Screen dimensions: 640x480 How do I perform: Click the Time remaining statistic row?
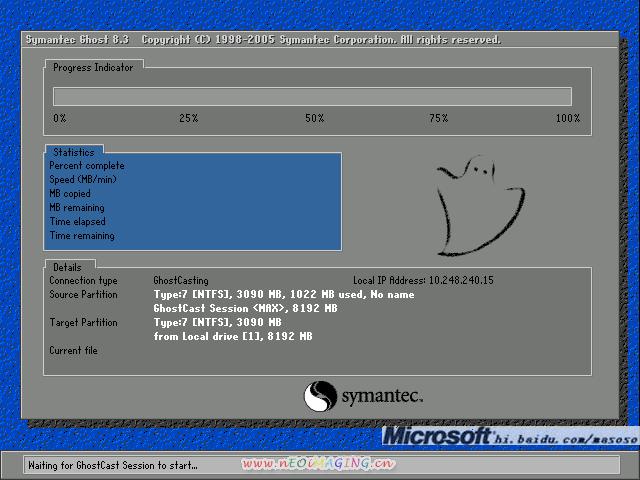pos(82,236)
